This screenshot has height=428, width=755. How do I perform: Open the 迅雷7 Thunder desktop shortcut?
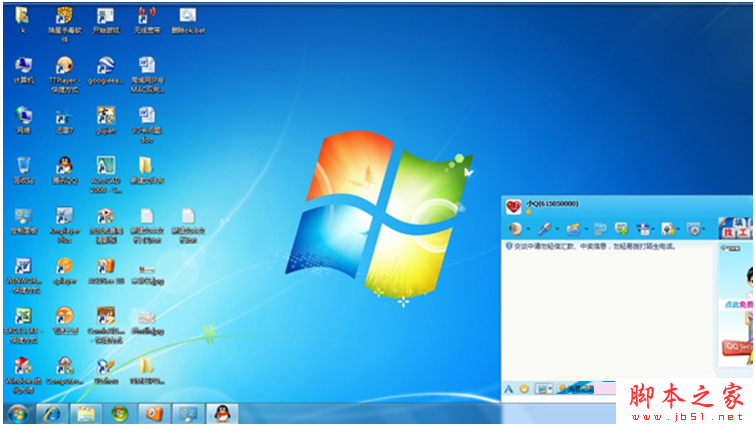pyautogui.click(x=65, y=120)
